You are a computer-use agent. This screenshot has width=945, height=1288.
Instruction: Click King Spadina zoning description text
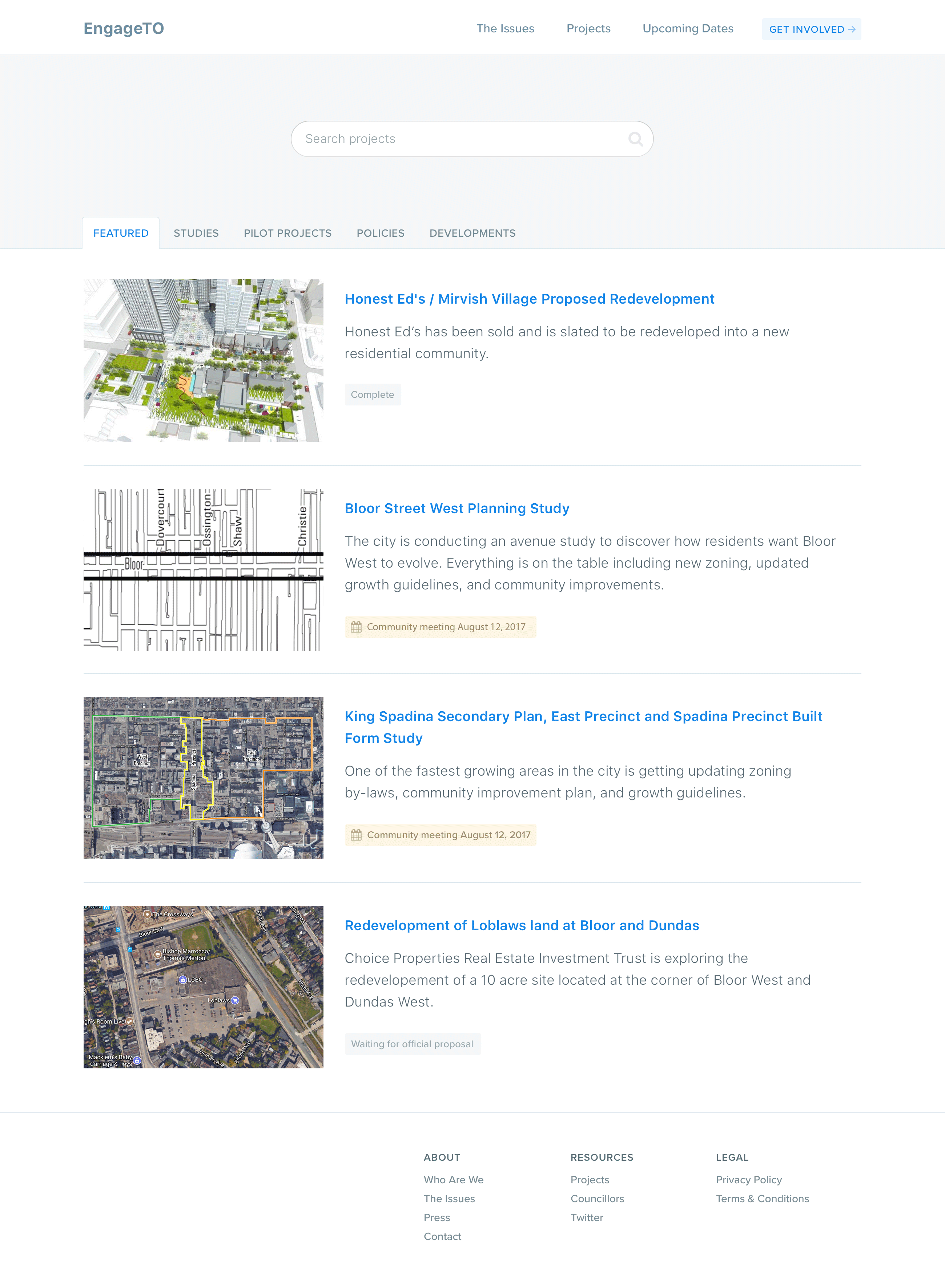pyautogui.click(x=567, y=781)
